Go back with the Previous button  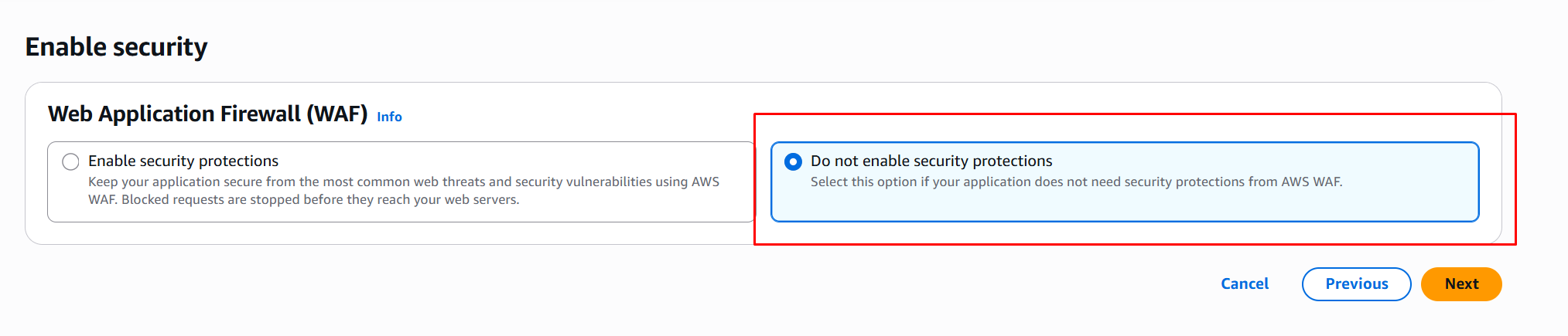pos(1356,284)
